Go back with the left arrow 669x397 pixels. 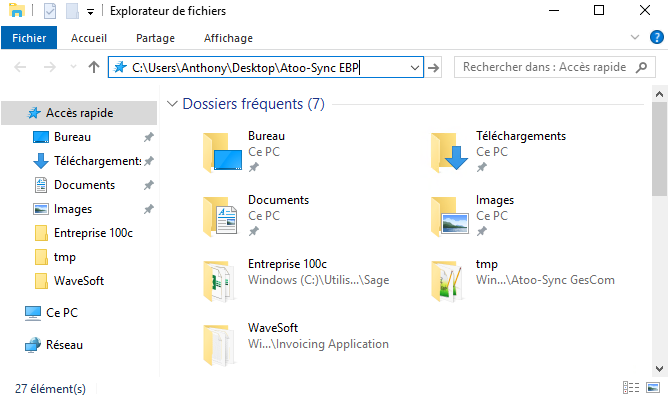tap(20, 67)
